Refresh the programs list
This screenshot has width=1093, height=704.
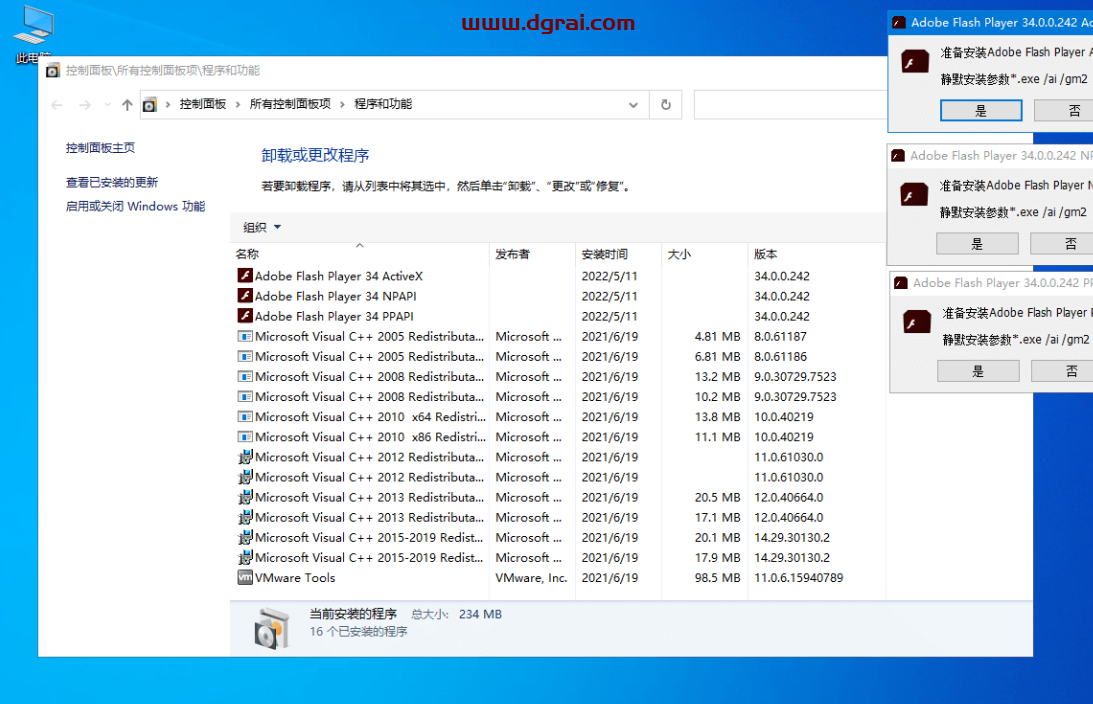[666, 105]
